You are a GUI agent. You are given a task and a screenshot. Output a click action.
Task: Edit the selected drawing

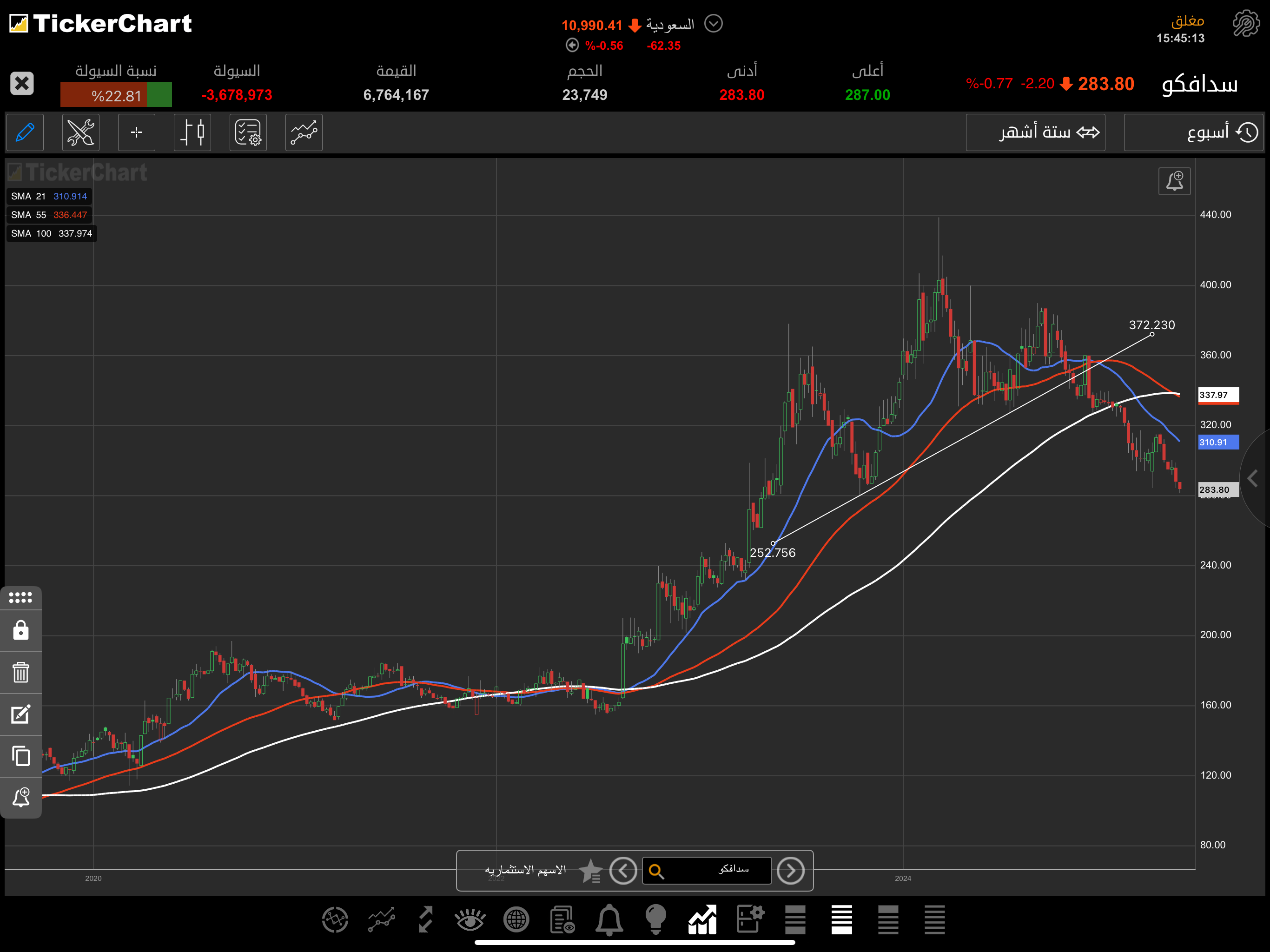coord(20,714)
